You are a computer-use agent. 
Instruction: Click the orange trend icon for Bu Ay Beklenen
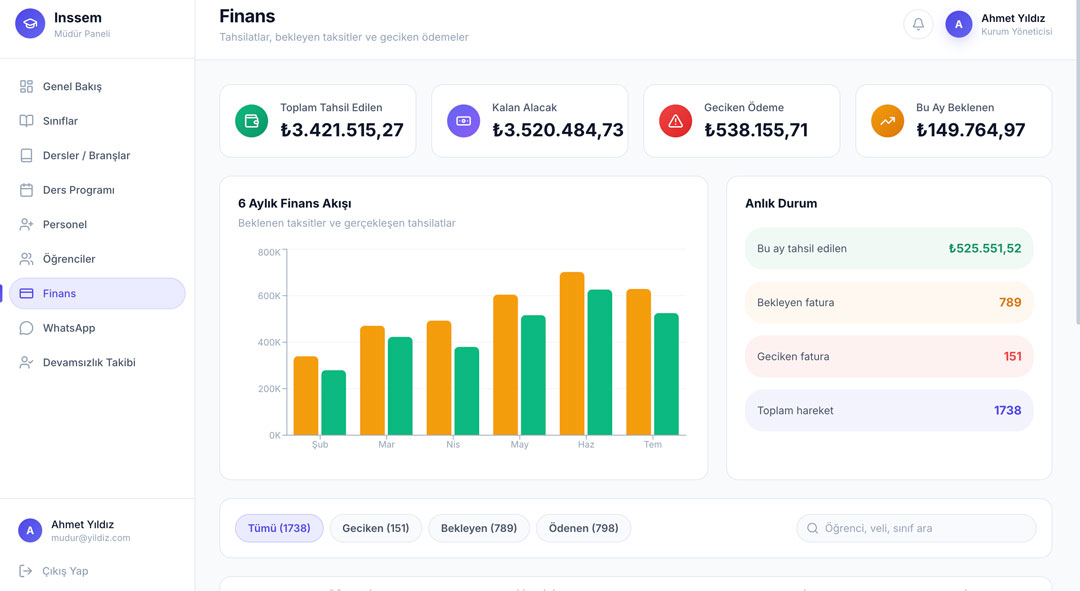pos(888,121)
